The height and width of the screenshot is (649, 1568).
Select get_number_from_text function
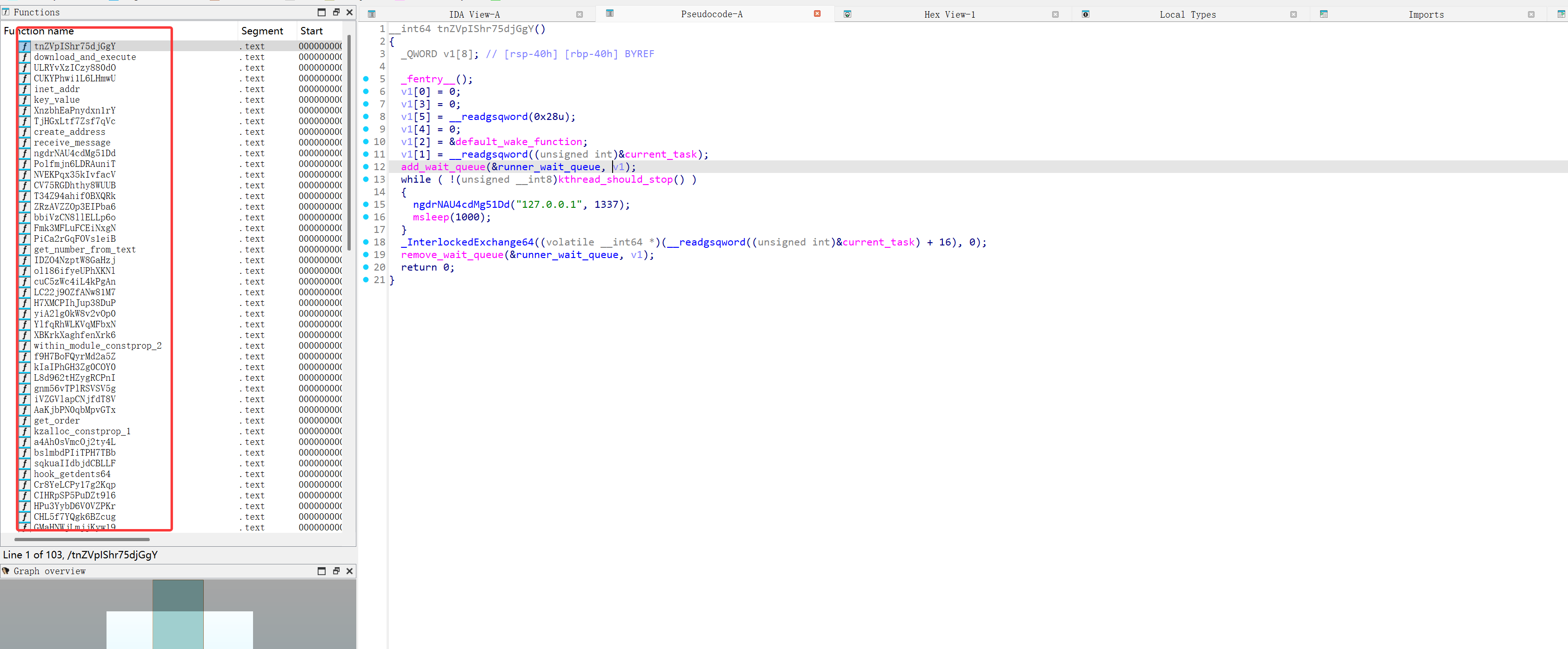click(x=85, y=250)
